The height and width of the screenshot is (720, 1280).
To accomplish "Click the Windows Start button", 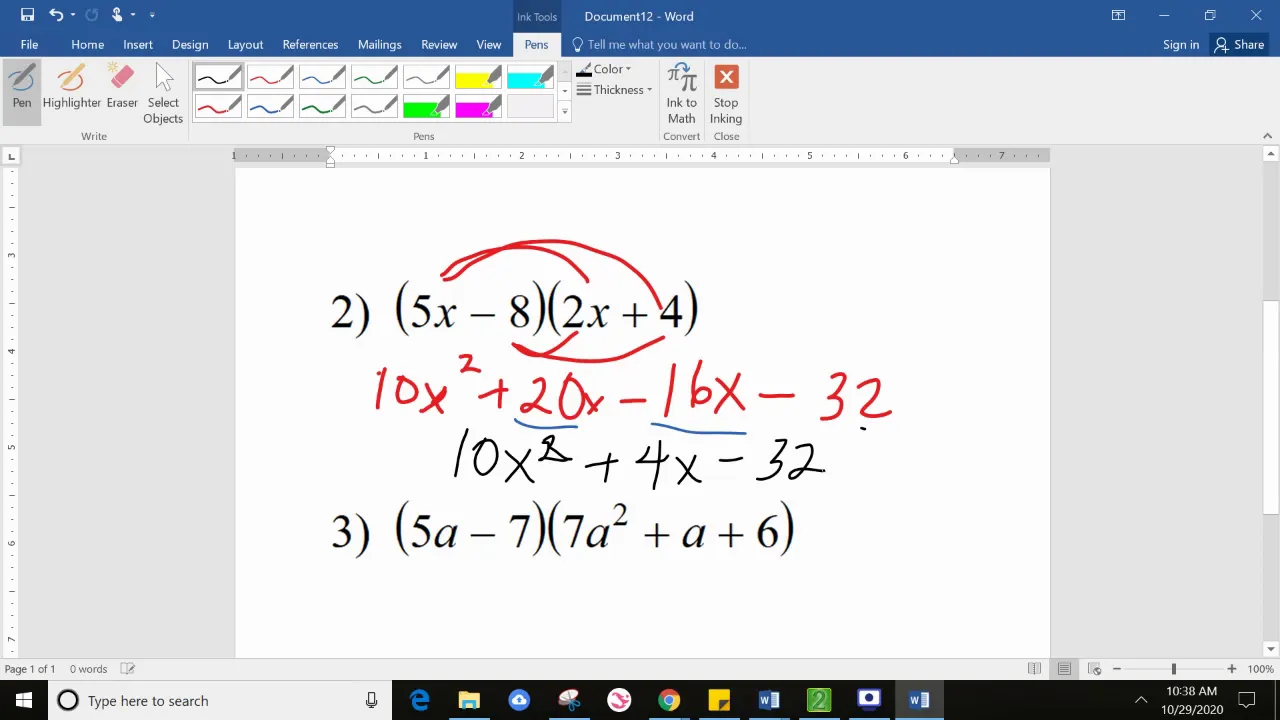I will 23,700.
